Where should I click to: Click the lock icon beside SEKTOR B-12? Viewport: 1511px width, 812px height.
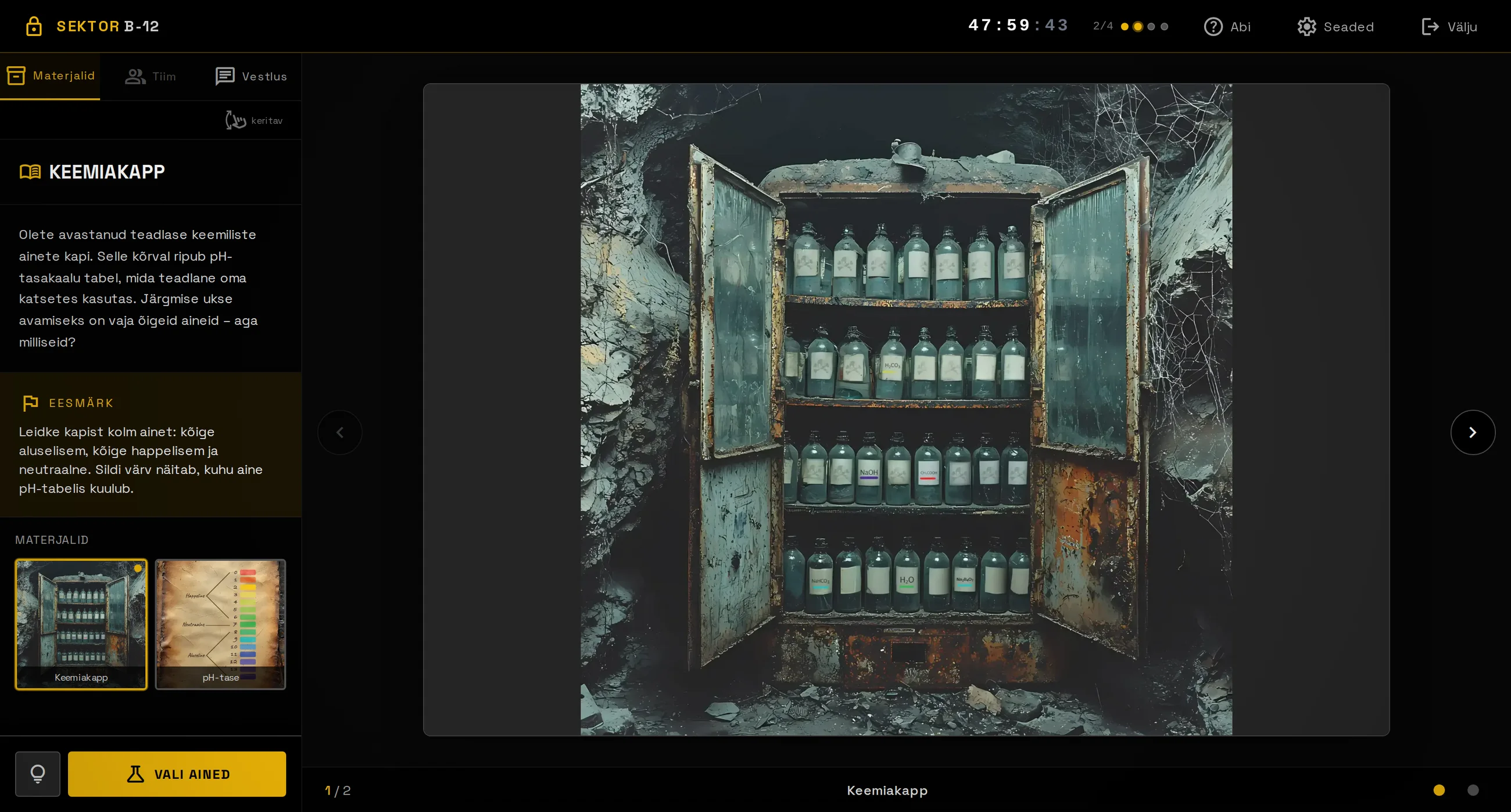coord(34,26)
